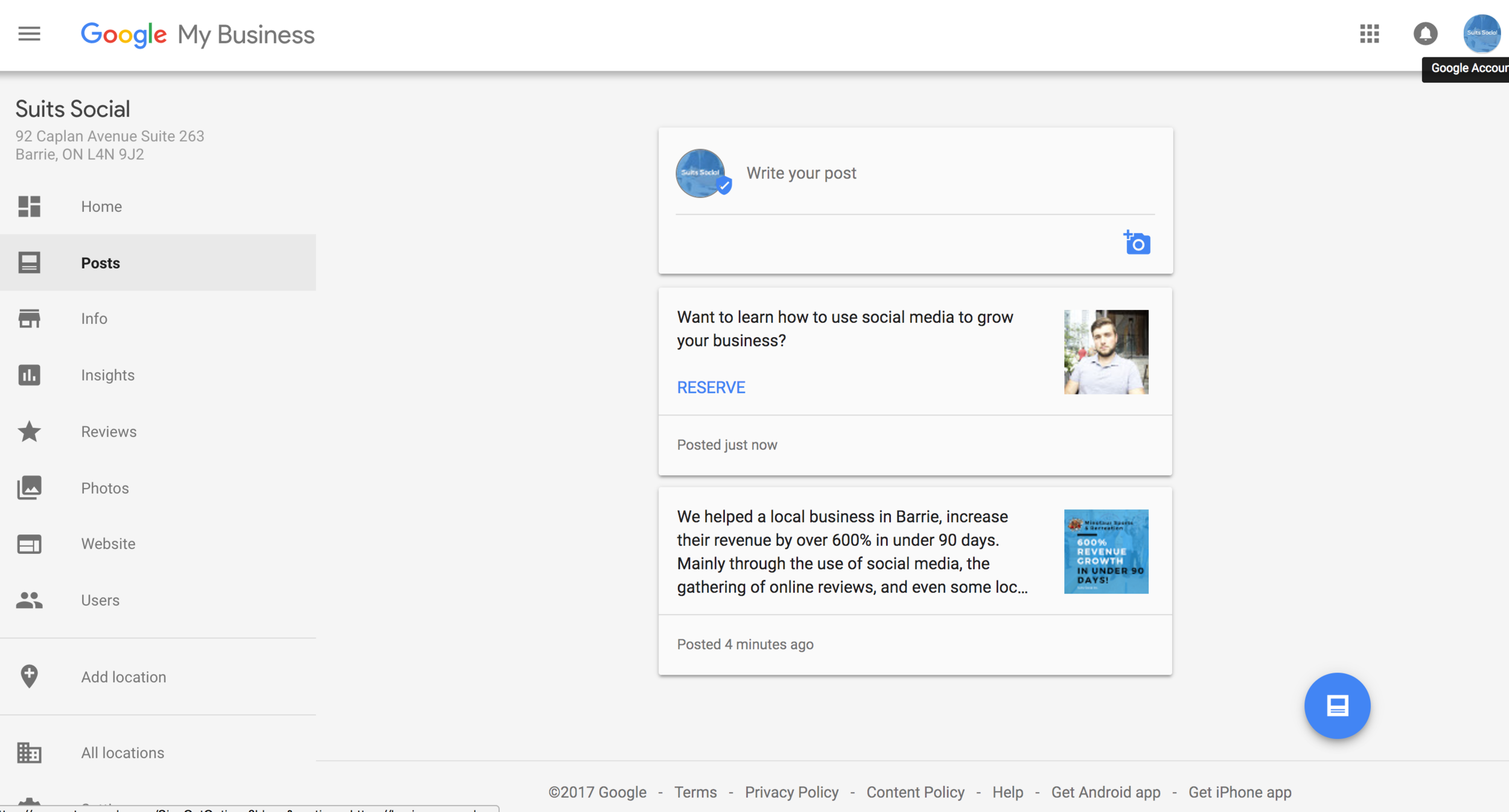Screen dimensions: 1509x812
Task: Open the Google apps grid
Action: (1370, 34)
